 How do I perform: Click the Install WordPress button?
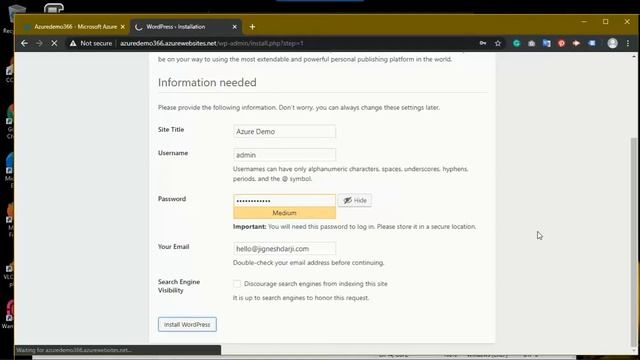187,324
